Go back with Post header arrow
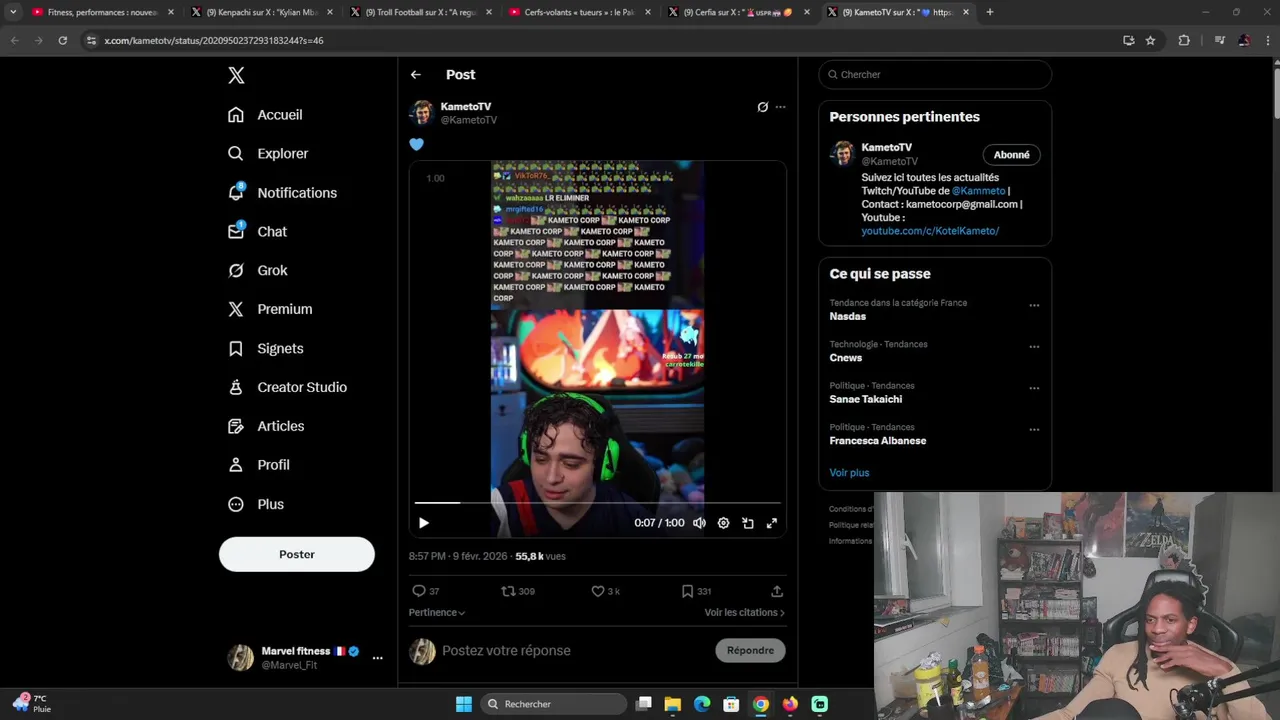The height and width of the screenshot is (720, 1280). point(416,75)
